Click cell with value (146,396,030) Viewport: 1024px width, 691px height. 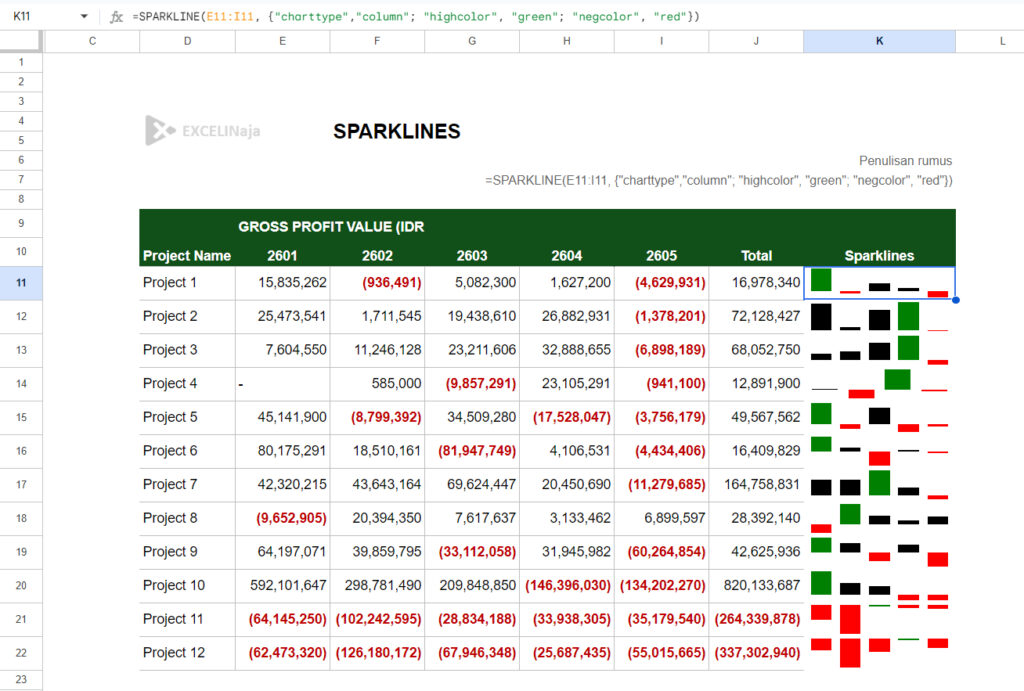[x=567, y=585]
